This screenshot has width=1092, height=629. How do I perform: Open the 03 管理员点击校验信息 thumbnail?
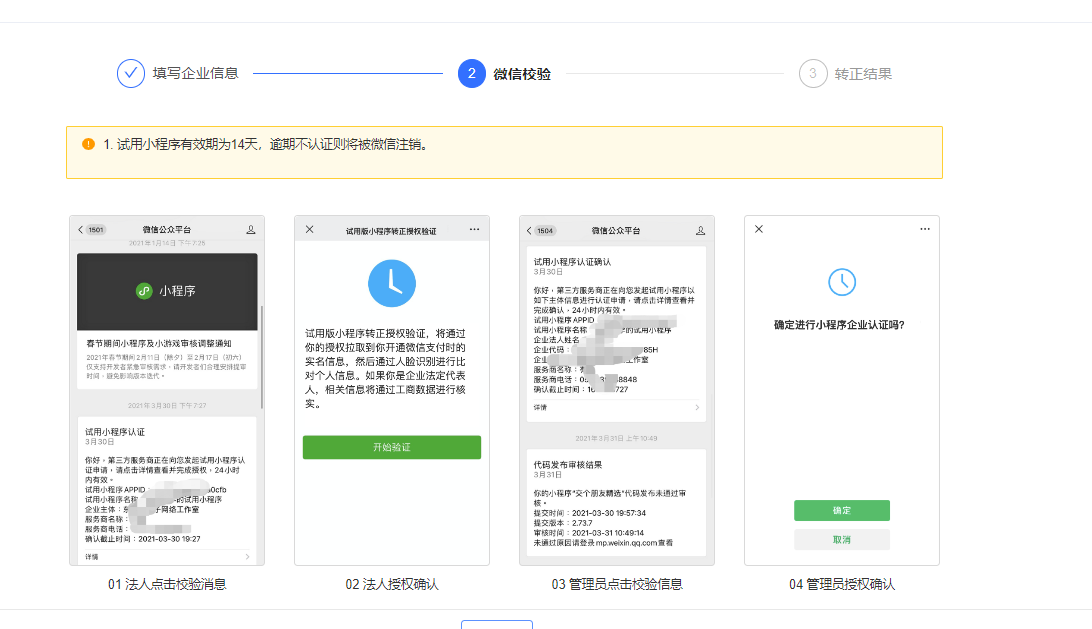[x=617, y=390]
